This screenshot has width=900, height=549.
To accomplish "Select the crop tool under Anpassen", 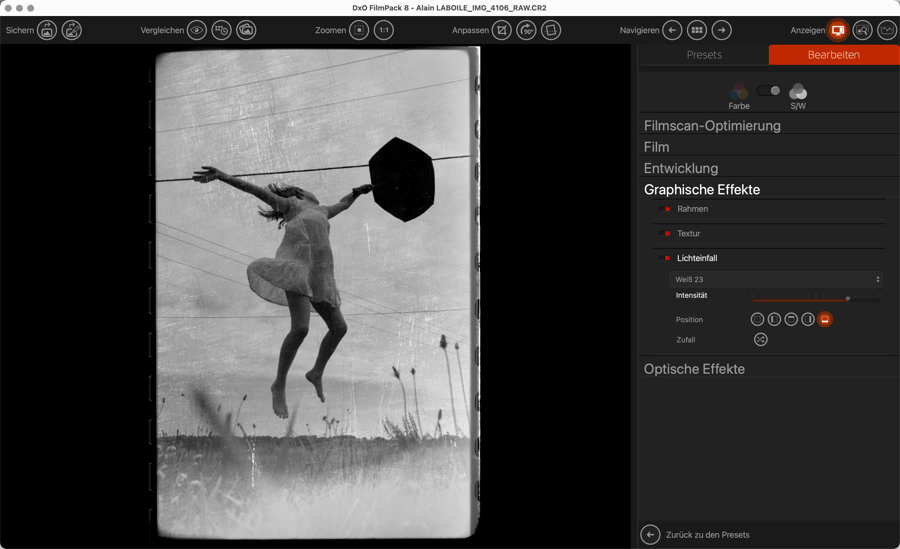I will pos(501,31).
